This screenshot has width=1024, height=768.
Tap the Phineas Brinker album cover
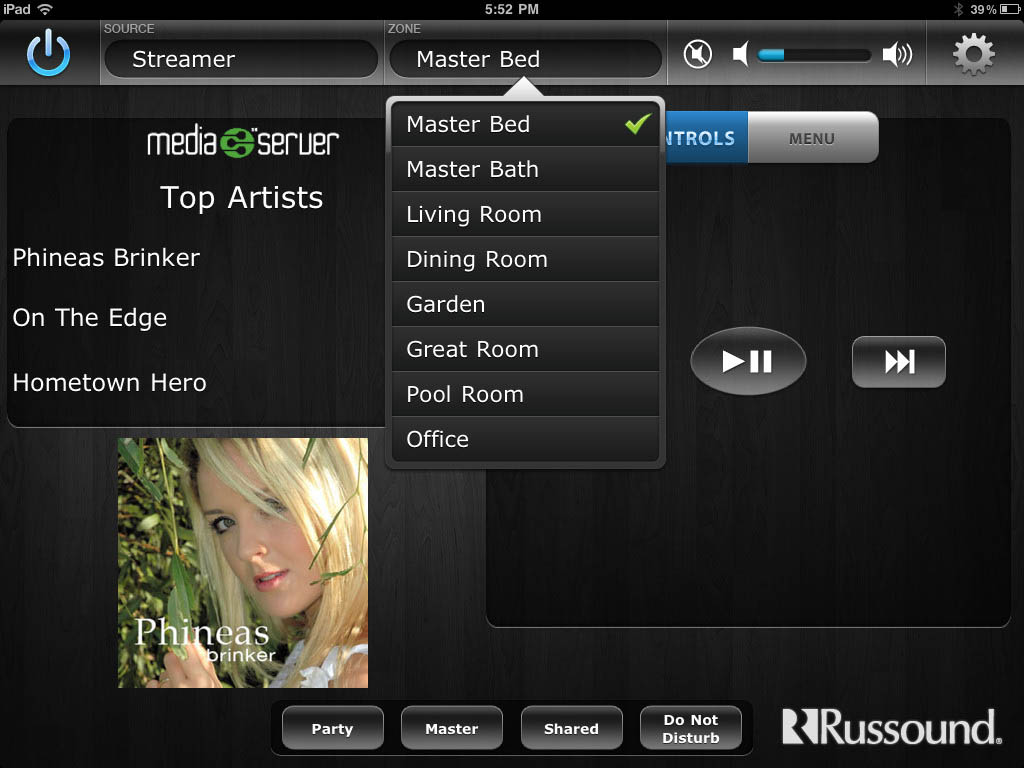pyautogui.click(x=243, y=562)
